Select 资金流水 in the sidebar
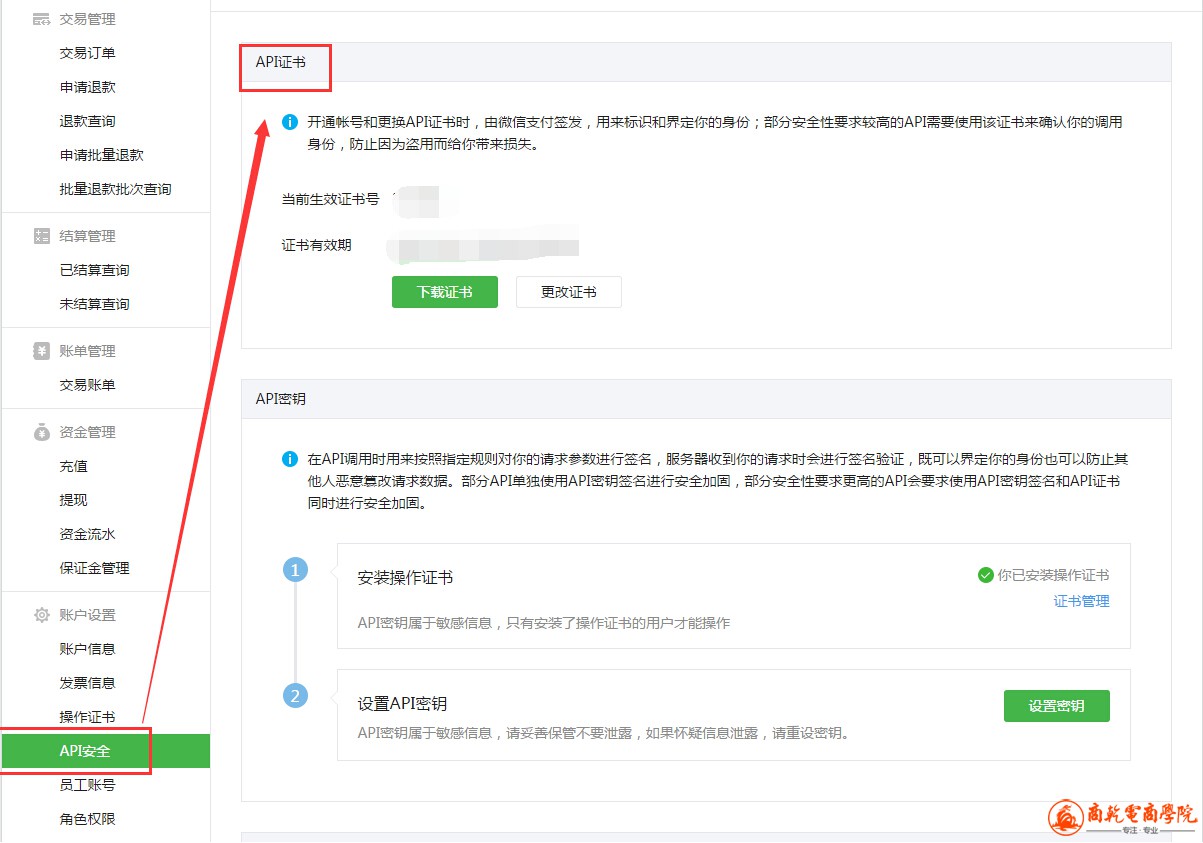This screenshot has height=843, width=1203. click(x=87, y=534)
